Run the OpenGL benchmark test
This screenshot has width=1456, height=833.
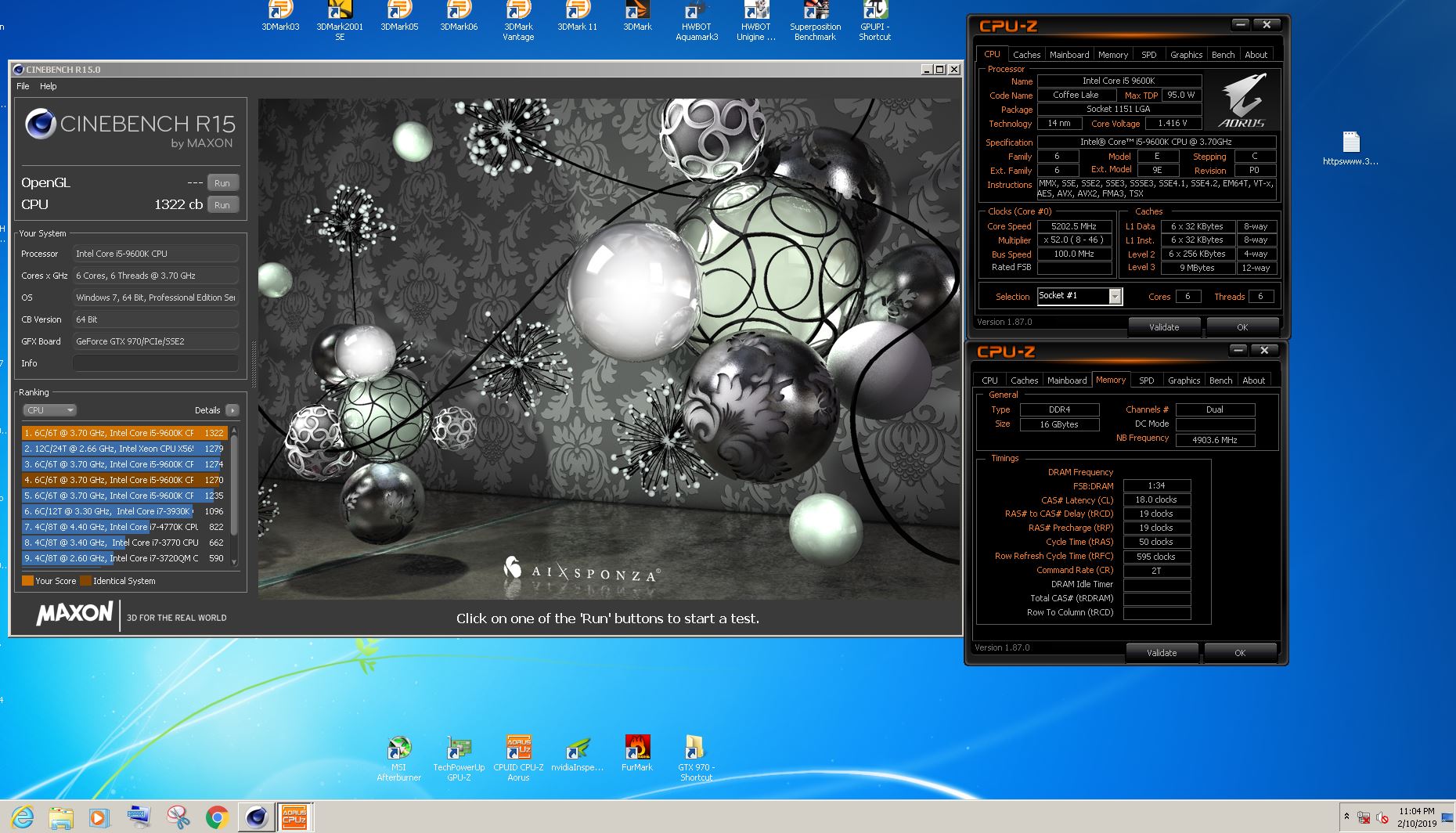[x=222, y=183]
